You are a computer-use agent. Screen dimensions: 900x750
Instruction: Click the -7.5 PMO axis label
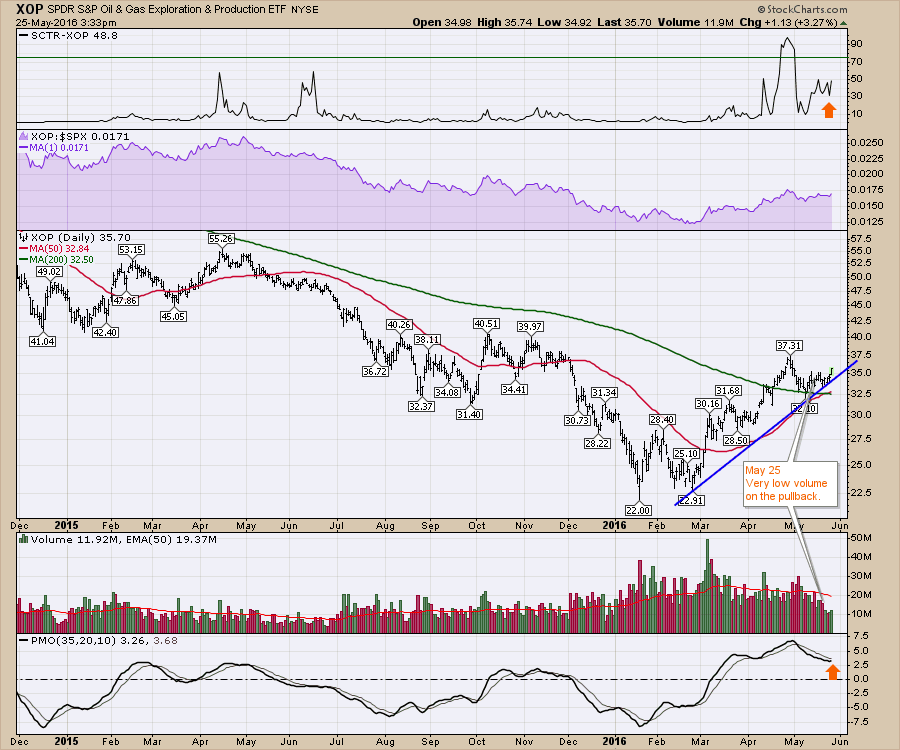click(862, 722)
